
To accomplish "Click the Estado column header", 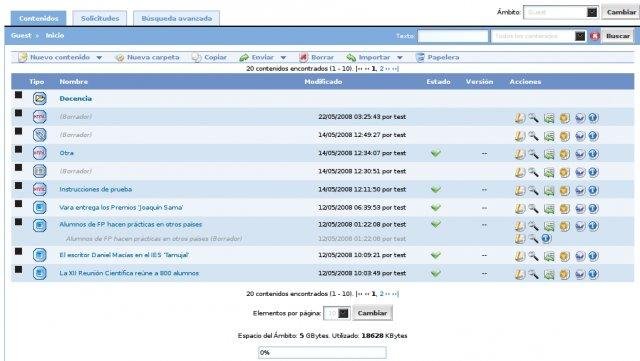I will 438,82.
